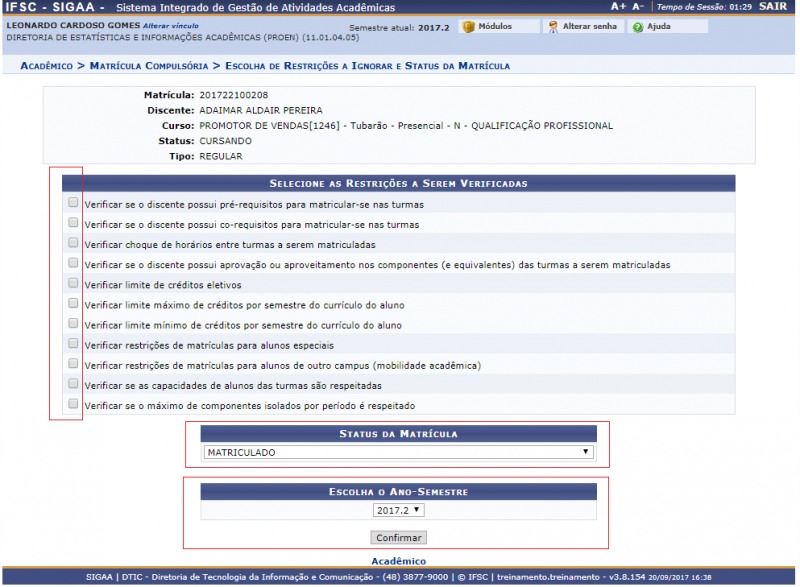Open the Módulos icon in header

coord(468,26)
